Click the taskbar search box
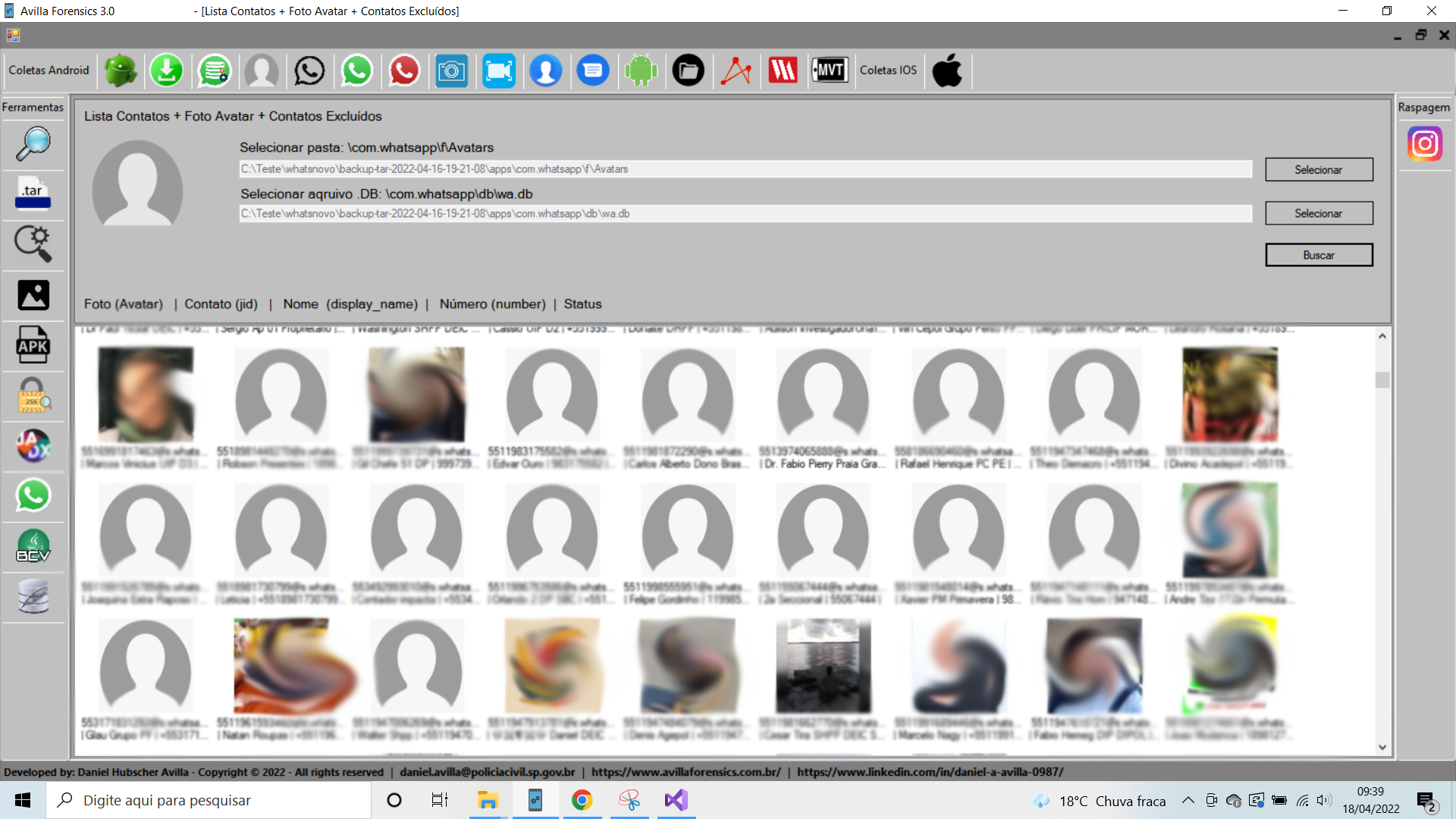1456x819 pixels. tap(209, 800)
